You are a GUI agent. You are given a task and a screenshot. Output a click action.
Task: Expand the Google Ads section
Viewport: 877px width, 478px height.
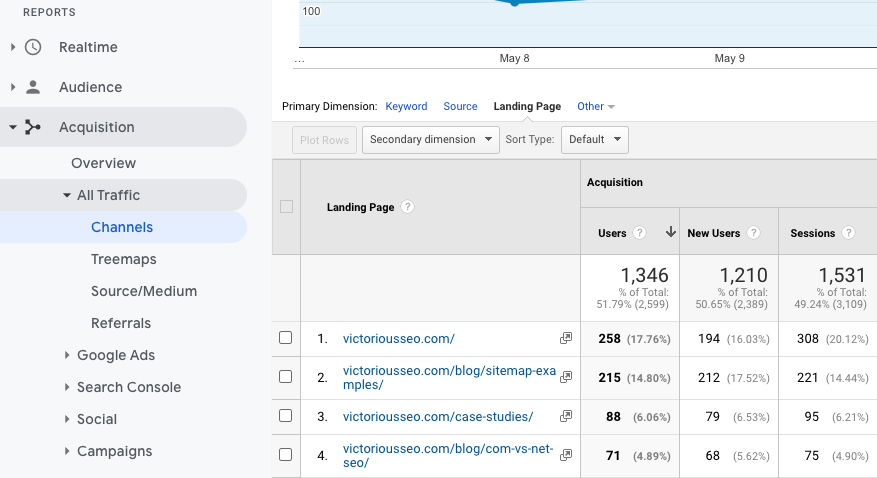67,355
